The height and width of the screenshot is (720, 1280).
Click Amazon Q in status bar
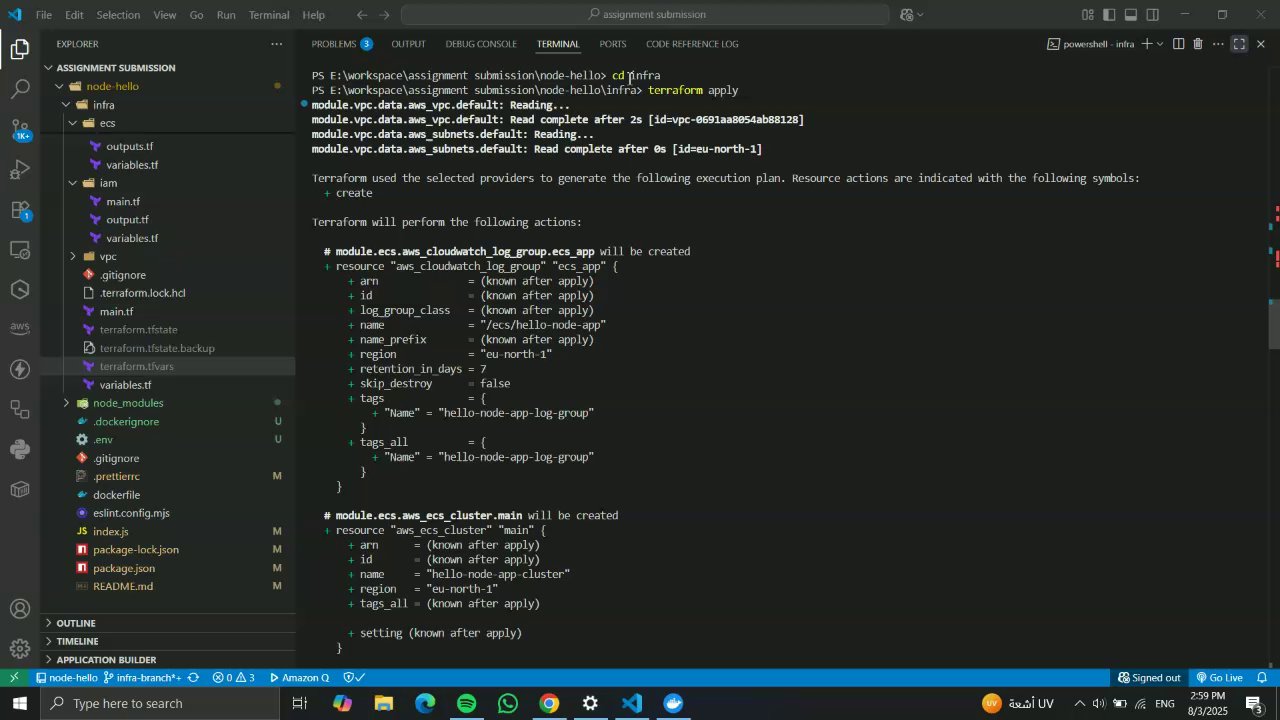(299, 678)
